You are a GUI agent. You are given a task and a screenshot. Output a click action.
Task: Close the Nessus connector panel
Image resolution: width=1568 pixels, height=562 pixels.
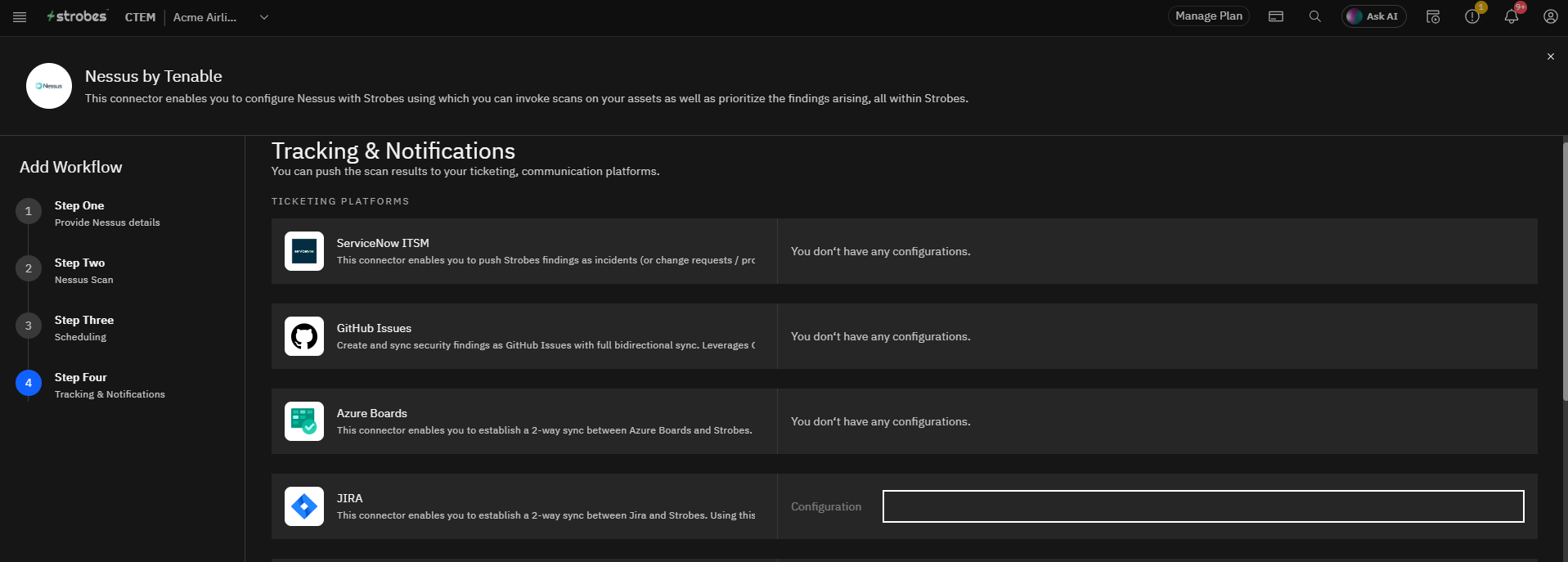pos(1550,56)
